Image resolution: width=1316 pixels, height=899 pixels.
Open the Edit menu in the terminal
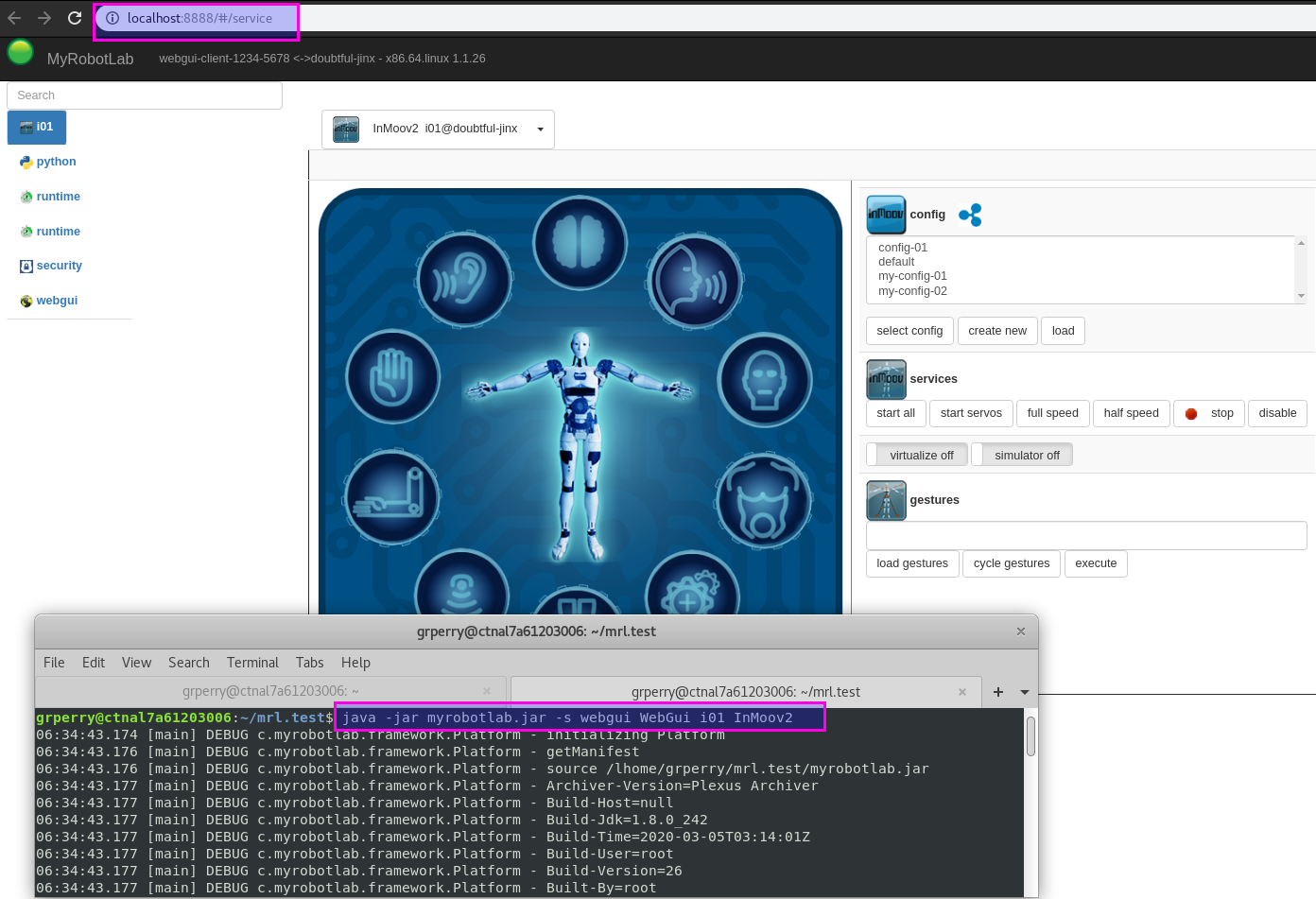[94, 663]
